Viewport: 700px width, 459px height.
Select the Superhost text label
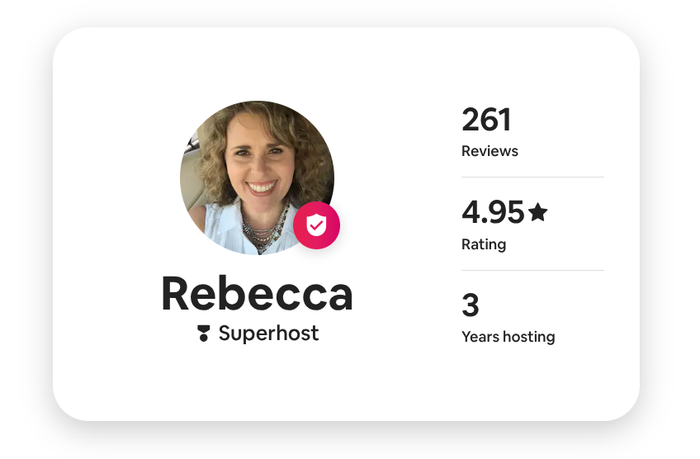tap(268, 334)
